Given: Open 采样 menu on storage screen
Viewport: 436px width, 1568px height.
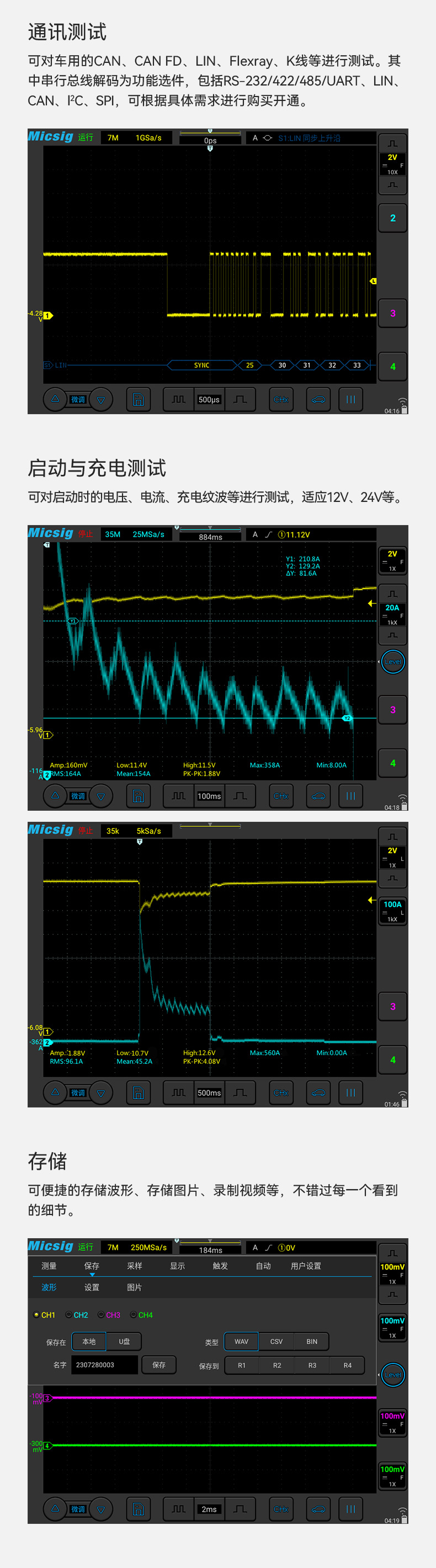Looking at the screenshot, I should coord(135,1266).
